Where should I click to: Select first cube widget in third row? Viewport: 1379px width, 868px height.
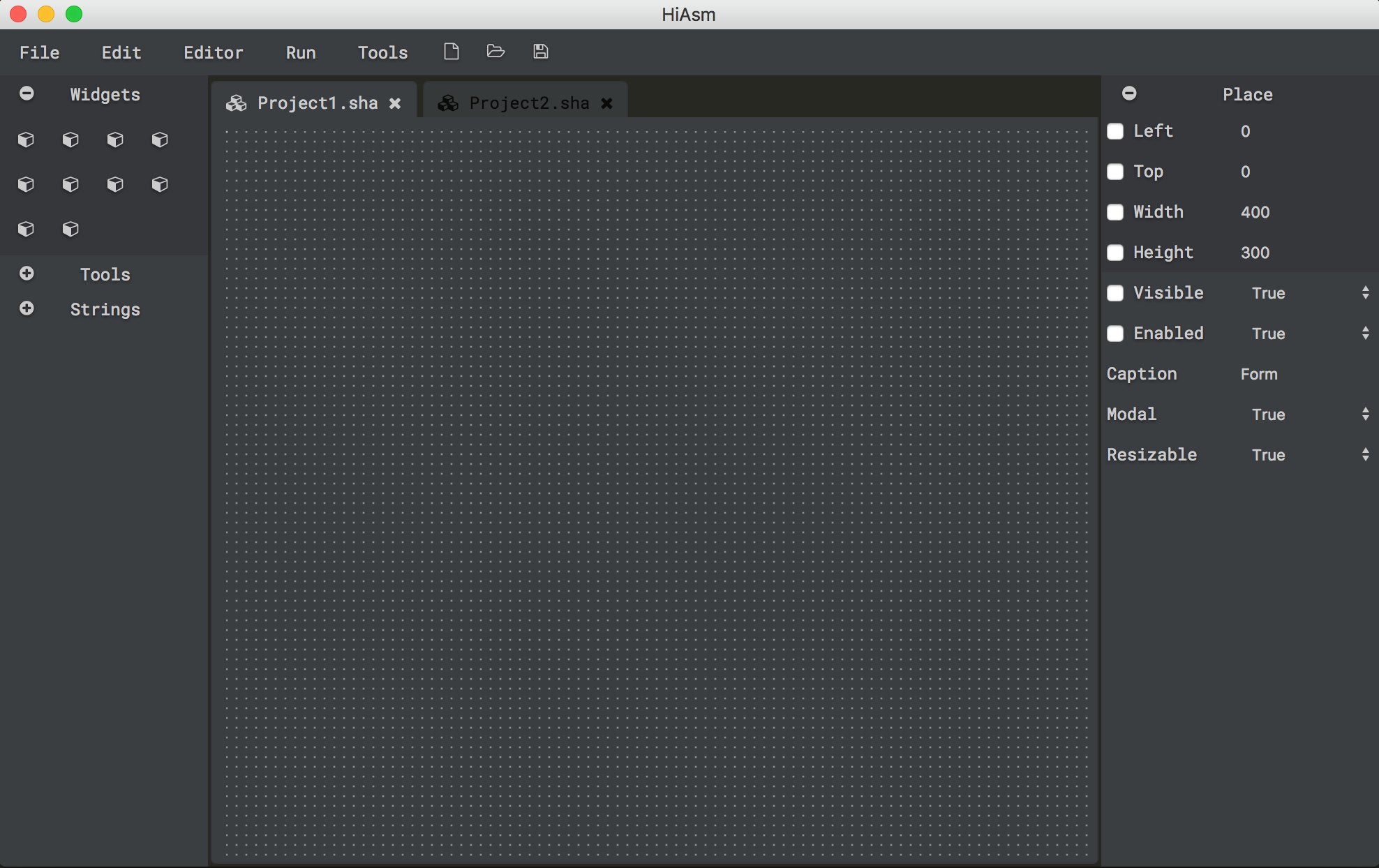tap(26, 229)
